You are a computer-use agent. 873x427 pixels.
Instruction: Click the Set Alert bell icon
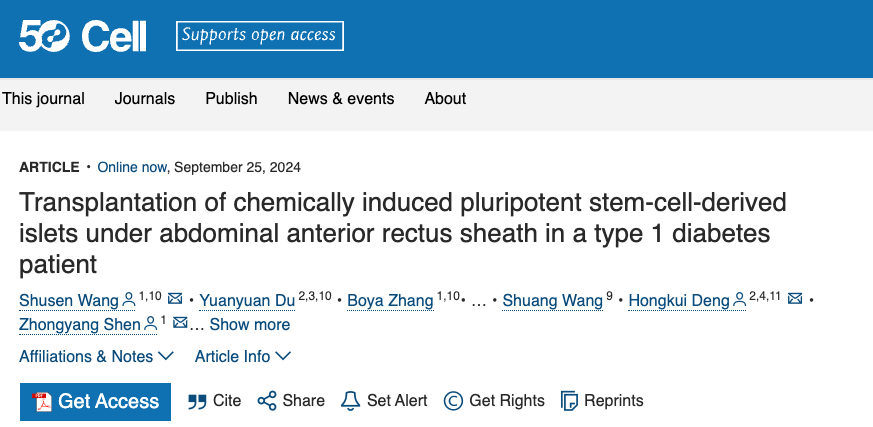[x=350, y=401]
